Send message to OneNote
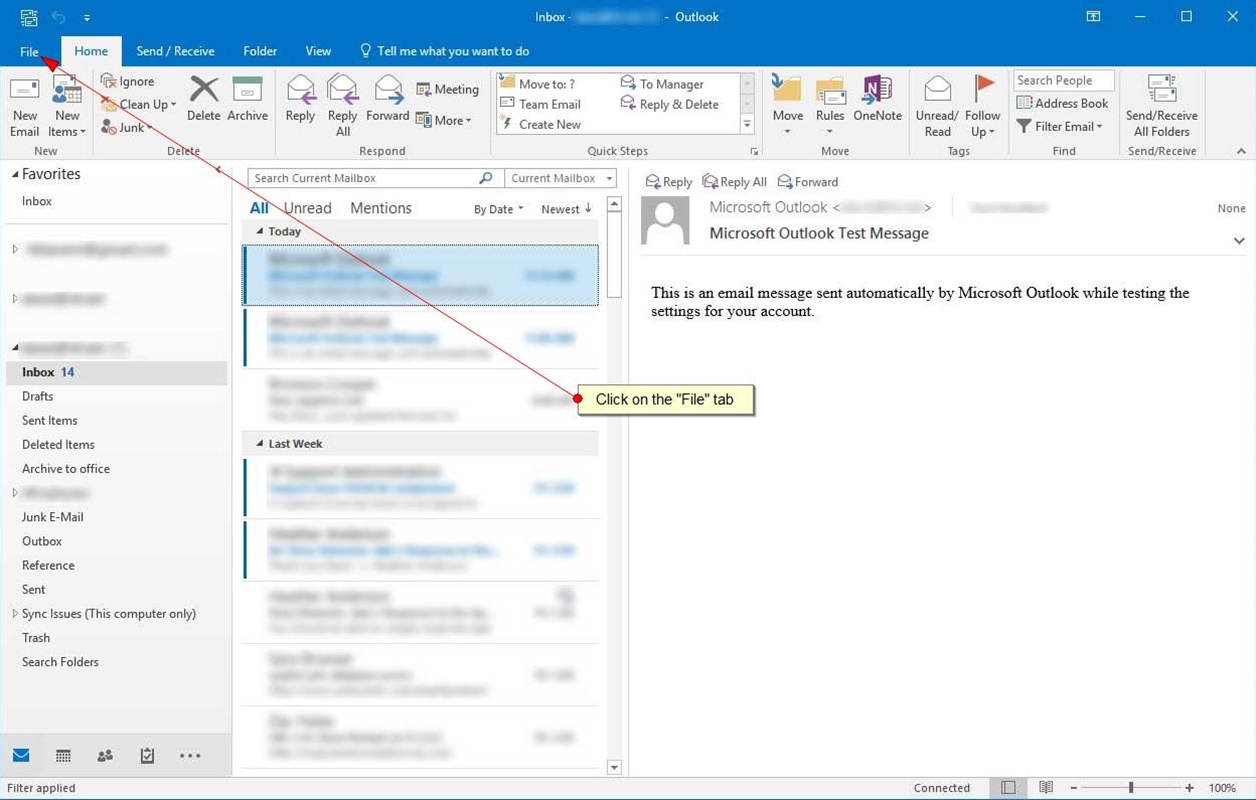1256x800 pixels. 877,90
